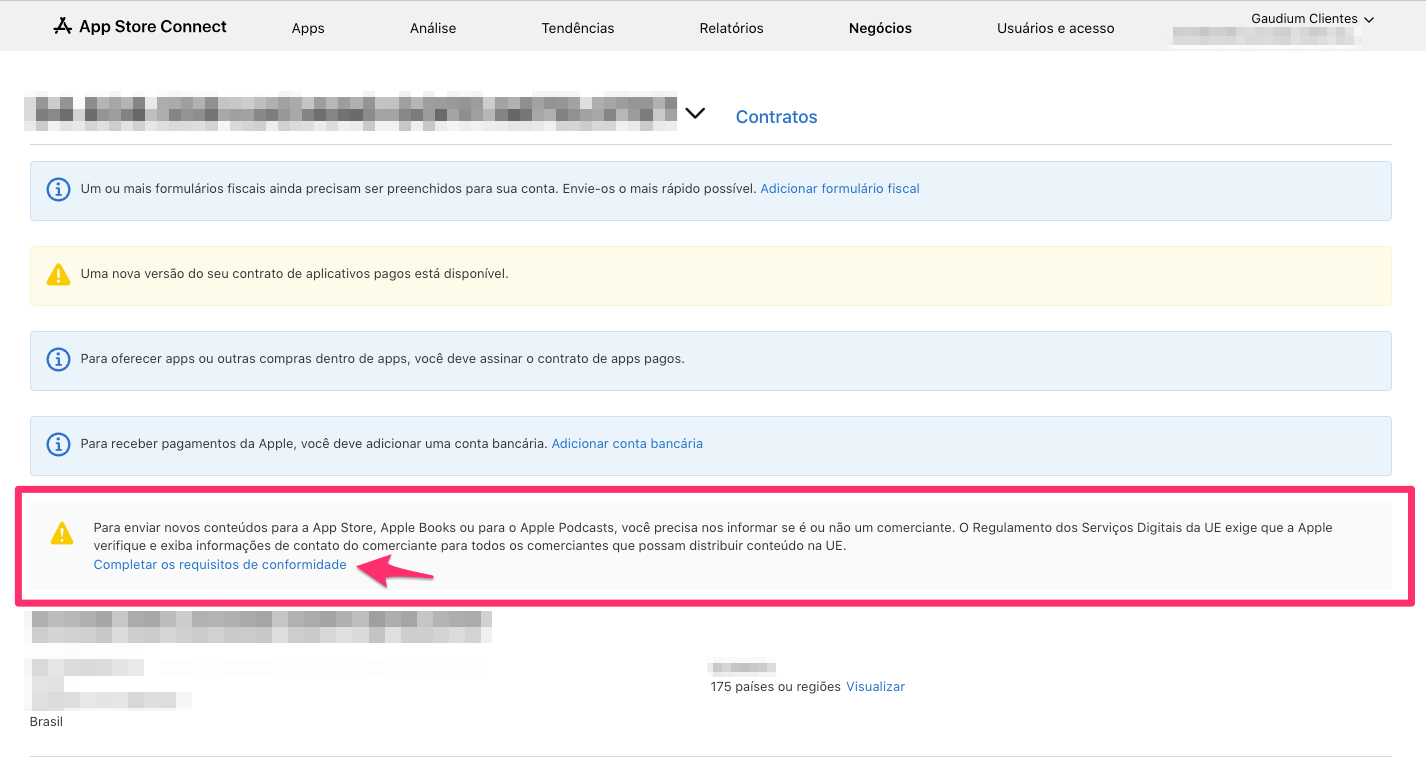Click info icon in fiscal forms banner

point(59,189)
